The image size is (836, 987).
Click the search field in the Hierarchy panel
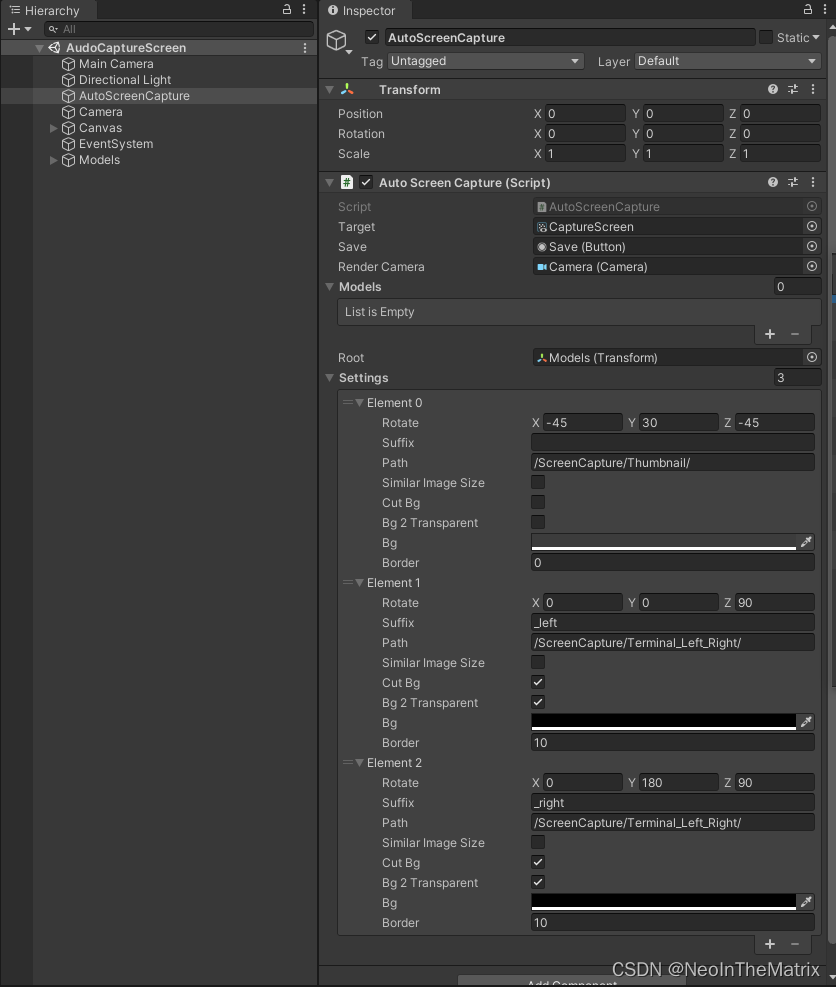[x=180, y=28]
